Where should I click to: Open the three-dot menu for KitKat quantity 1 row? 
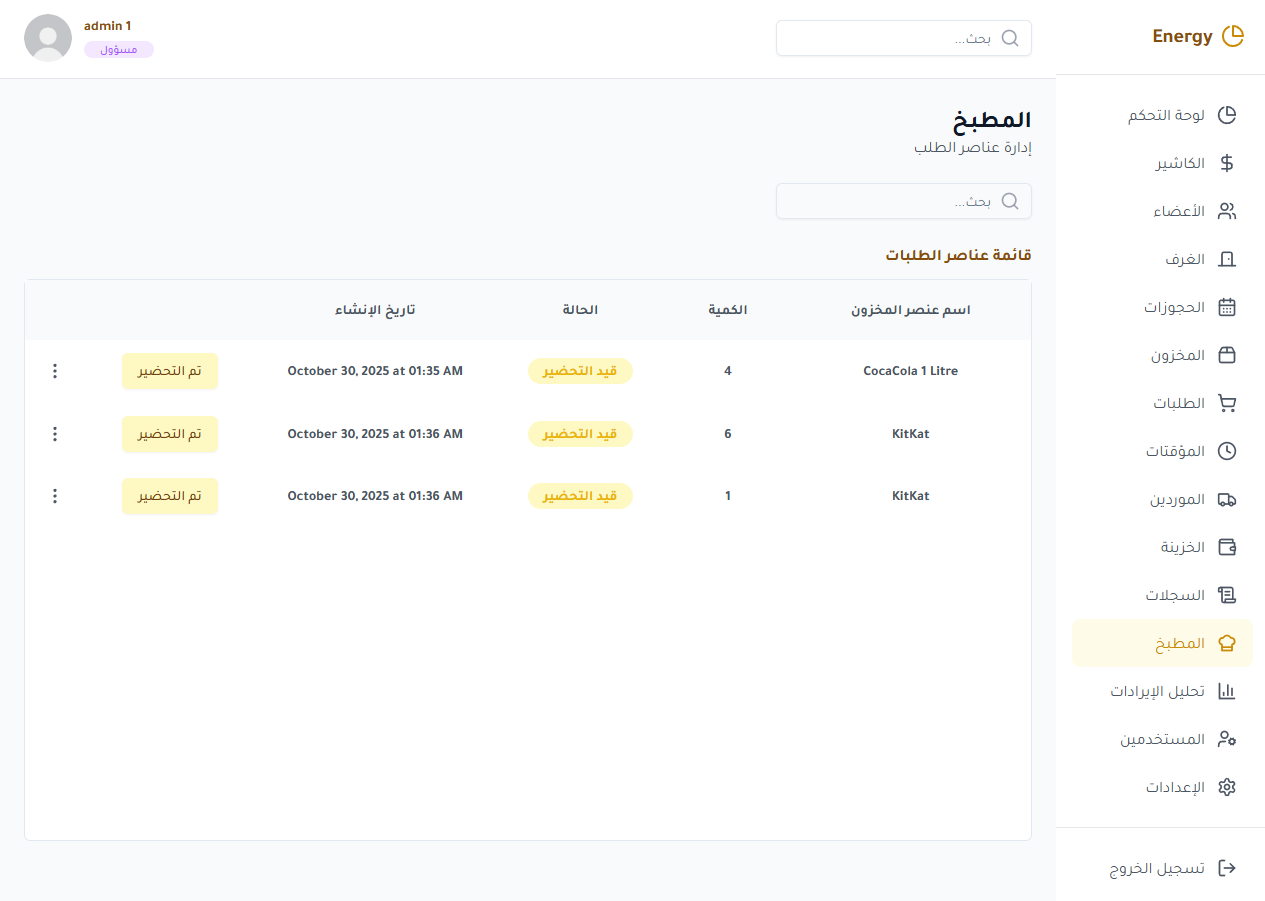(55, 496)
